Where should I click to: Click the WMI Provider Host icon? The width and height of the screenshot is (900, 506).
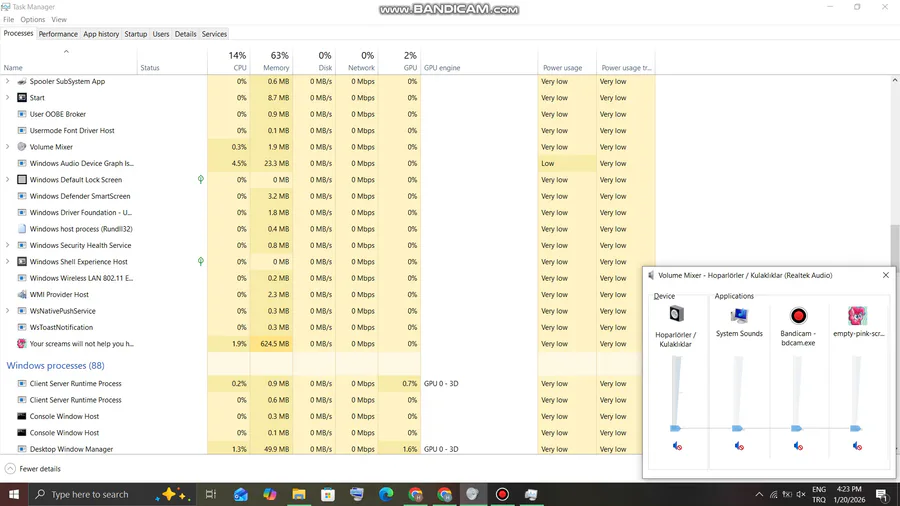[22, 294]
